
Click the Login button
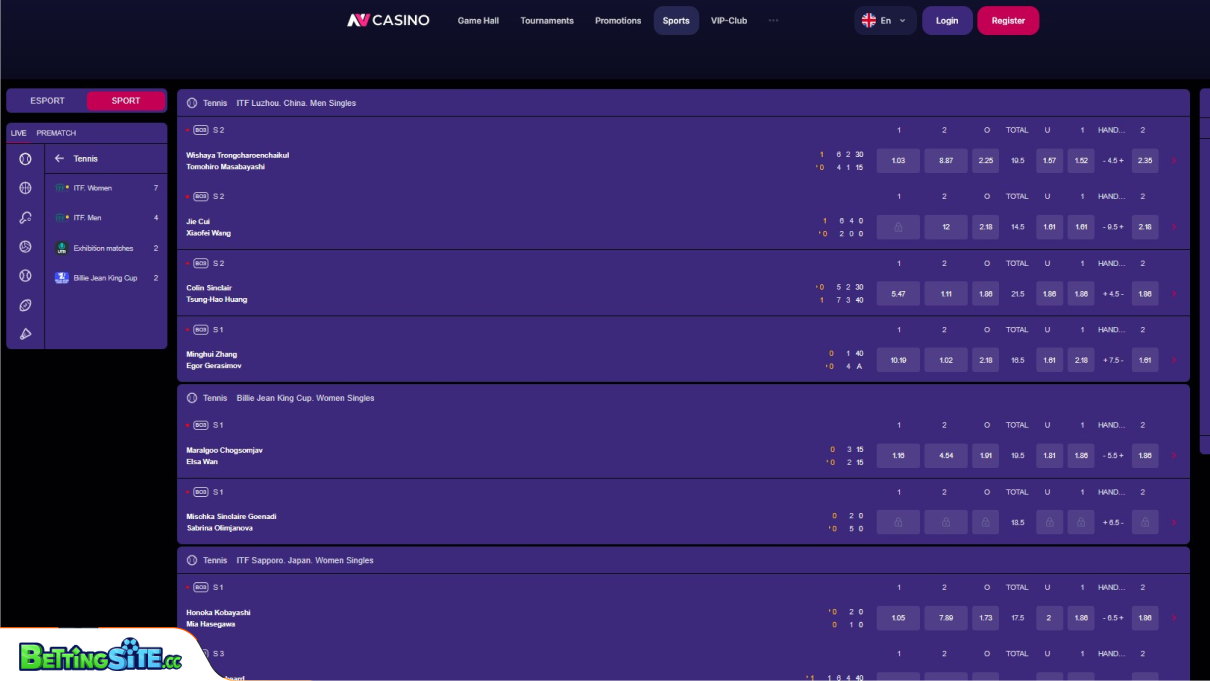click(x=946, y=21)
